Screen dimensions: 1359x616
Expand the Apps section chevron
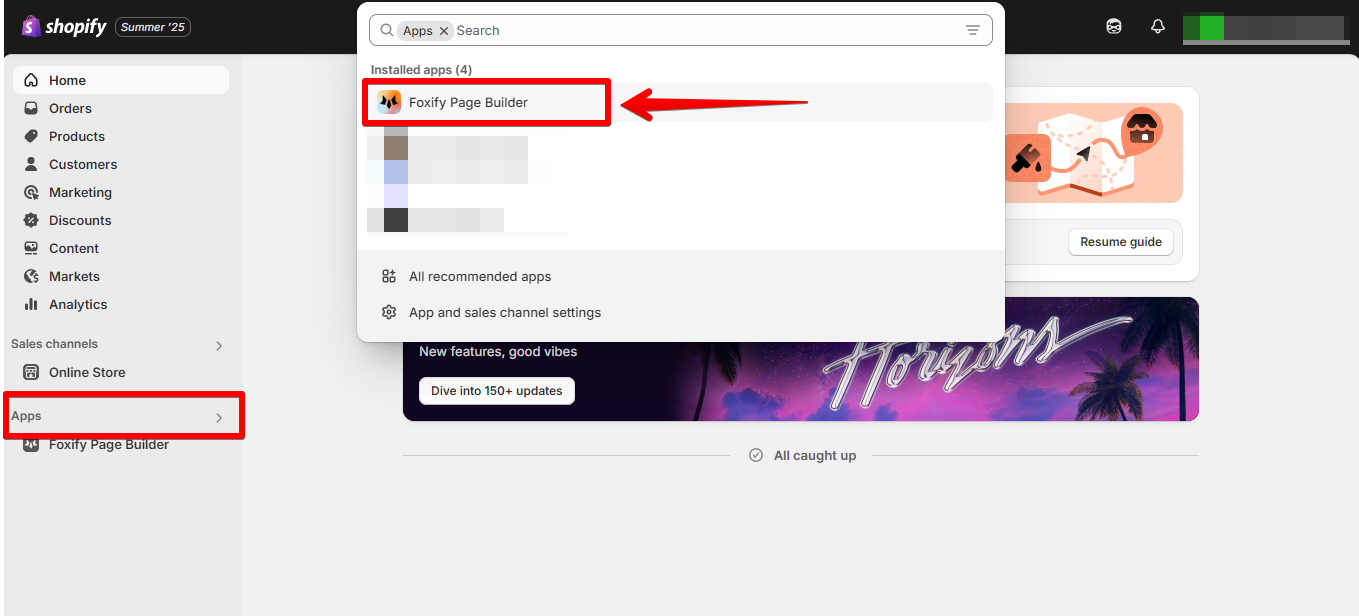[x=219, y=418]
